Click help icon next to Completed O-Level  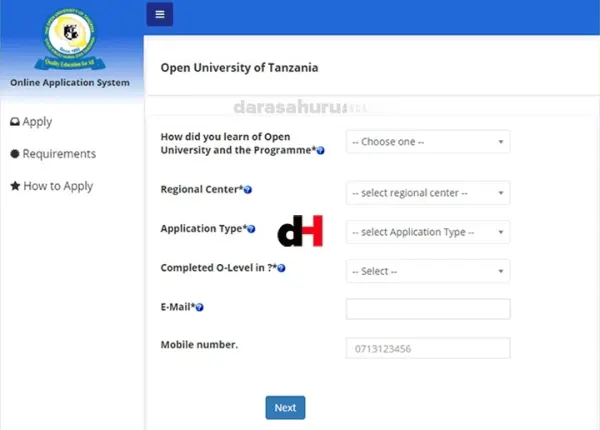pos(281,268)
